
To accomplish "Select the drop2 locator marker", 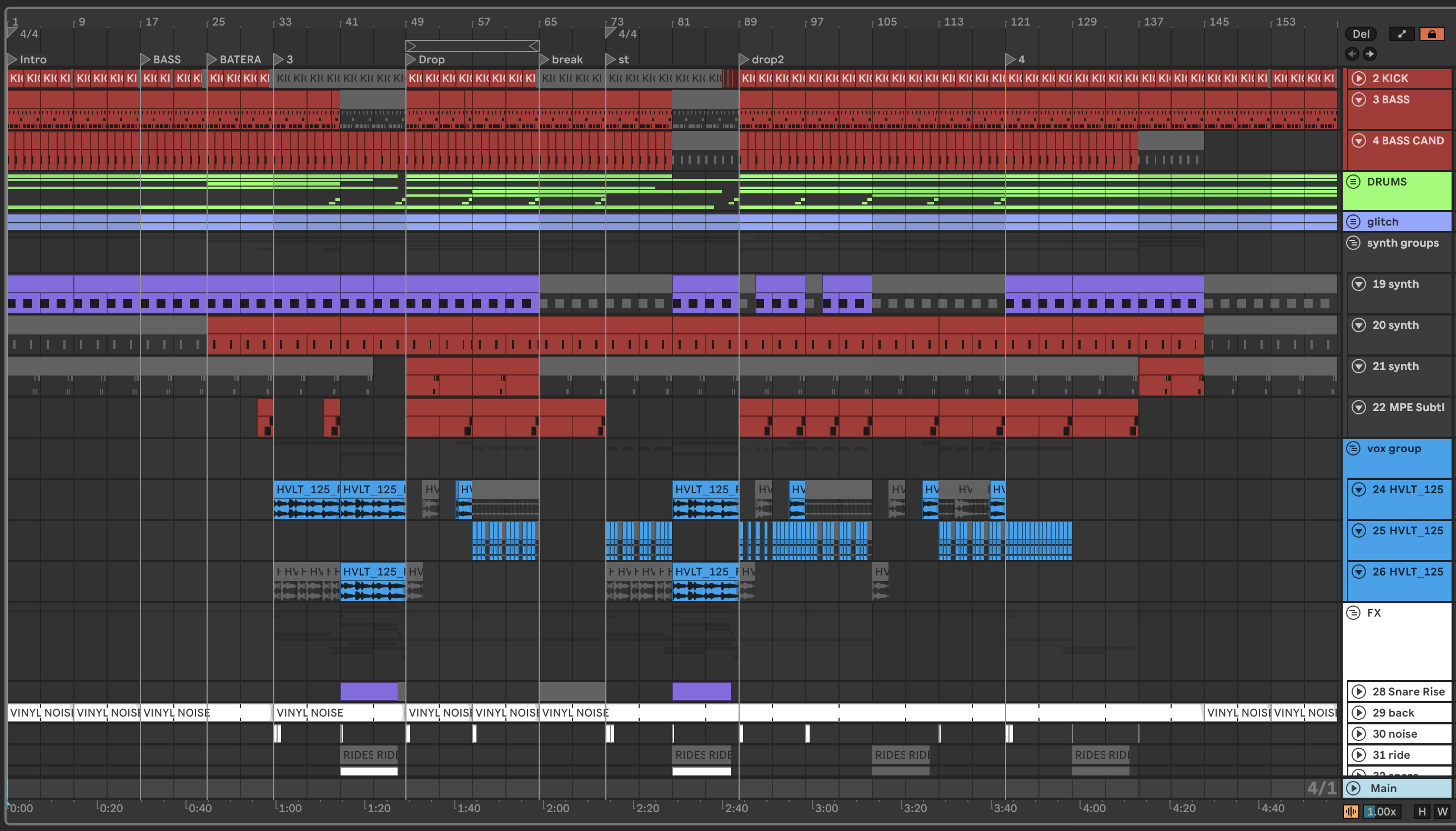I will (x=744, y=59).
